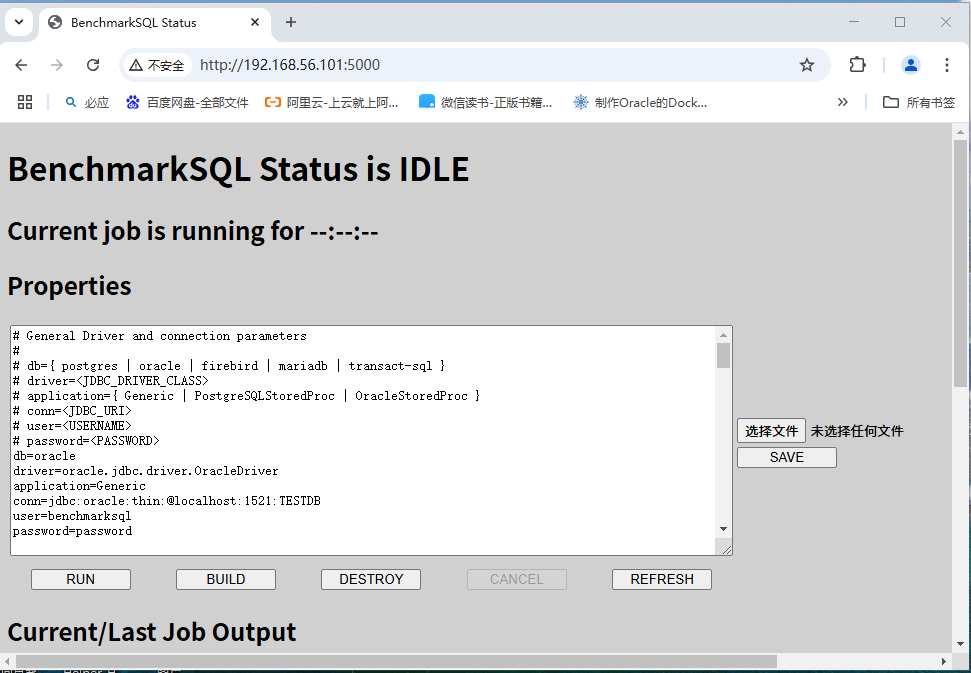The image size is (971, 673).
Task: Open the tab search chevron
Action: 17,22
